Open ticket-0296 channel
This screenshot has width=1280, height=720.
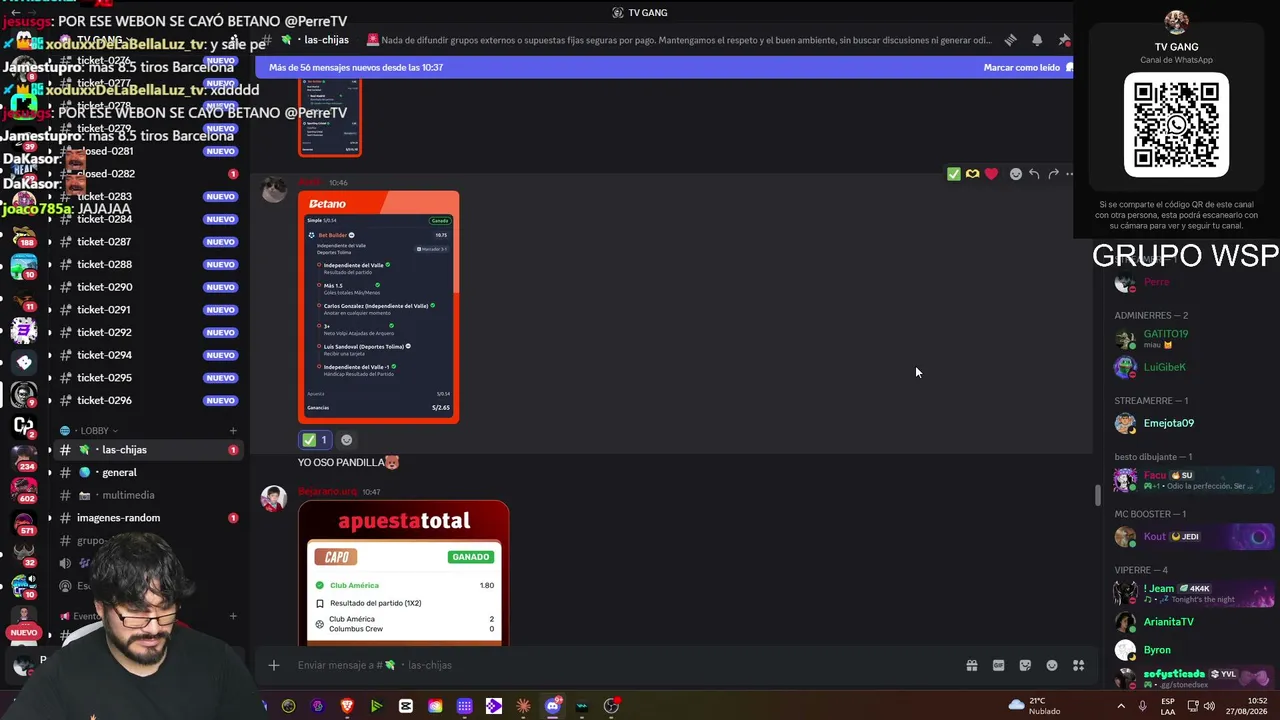pos(148,400)
